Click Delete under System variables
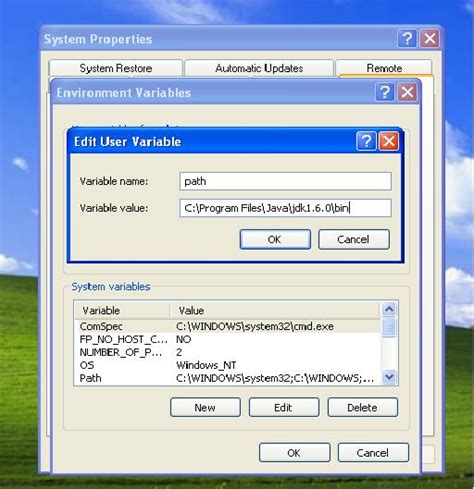 pyautogui.click(x=363, y=407)
